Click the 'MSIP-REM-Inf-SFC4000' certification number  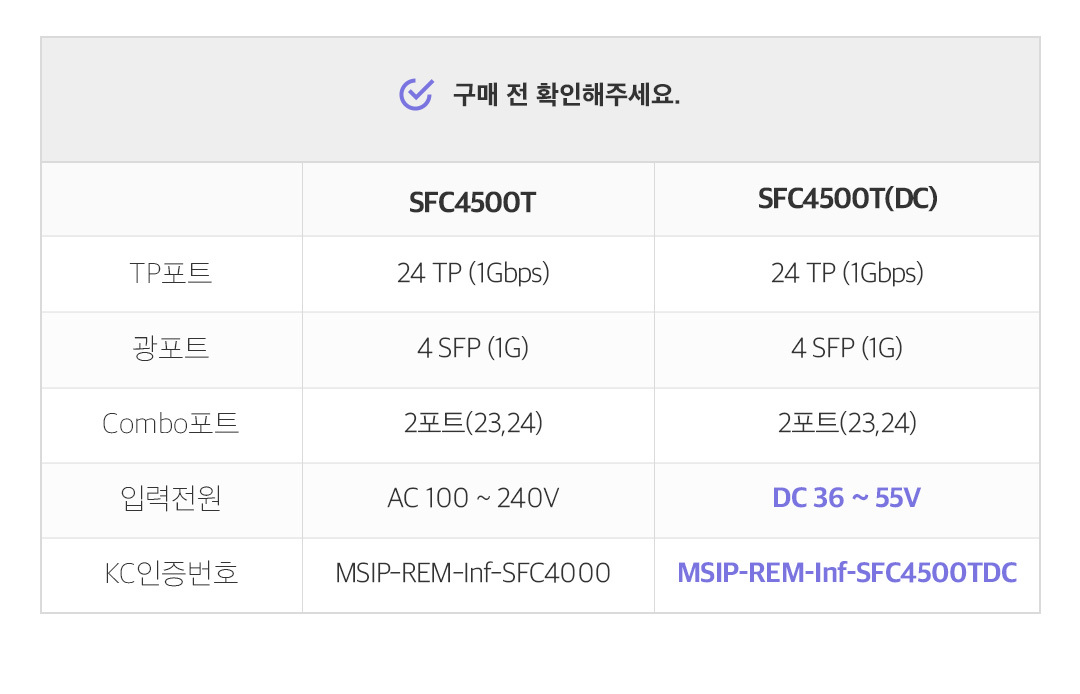pos(473,574)
